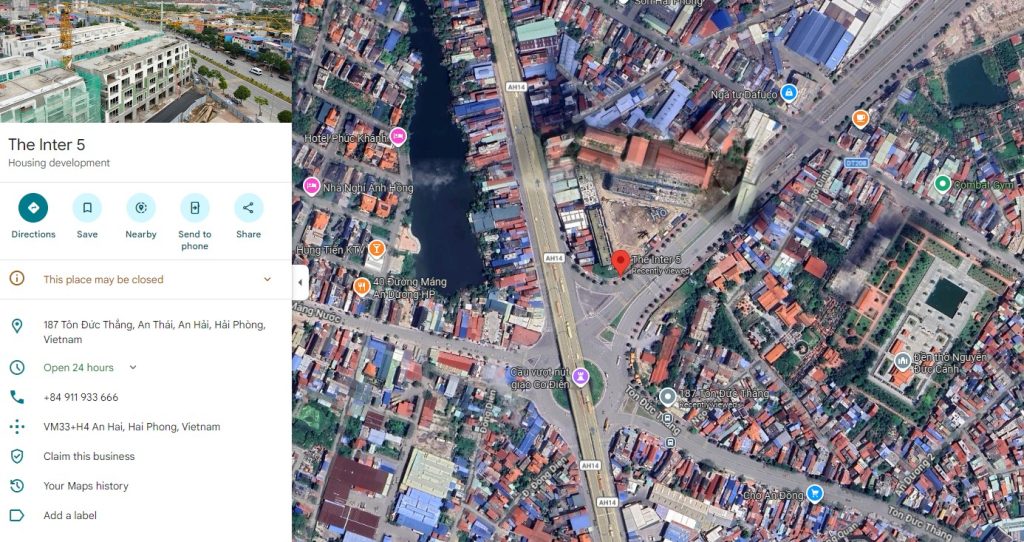Click Cầu vượt nút giao landmark marker
Screen dimensions: 1024x542
pos(580,375)
